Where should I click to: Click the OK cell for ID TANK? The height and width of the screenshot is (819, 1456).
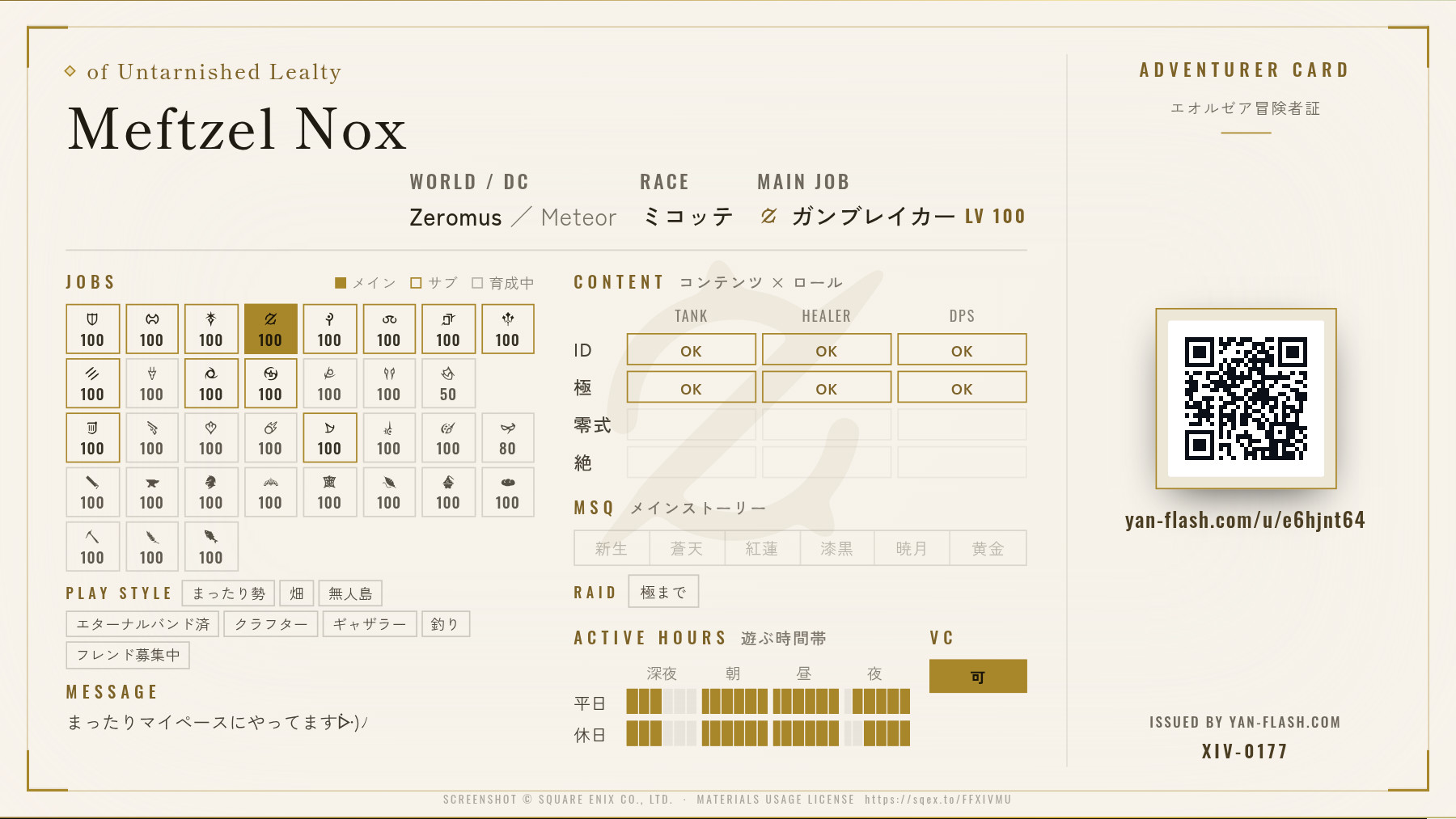point(692,350)
